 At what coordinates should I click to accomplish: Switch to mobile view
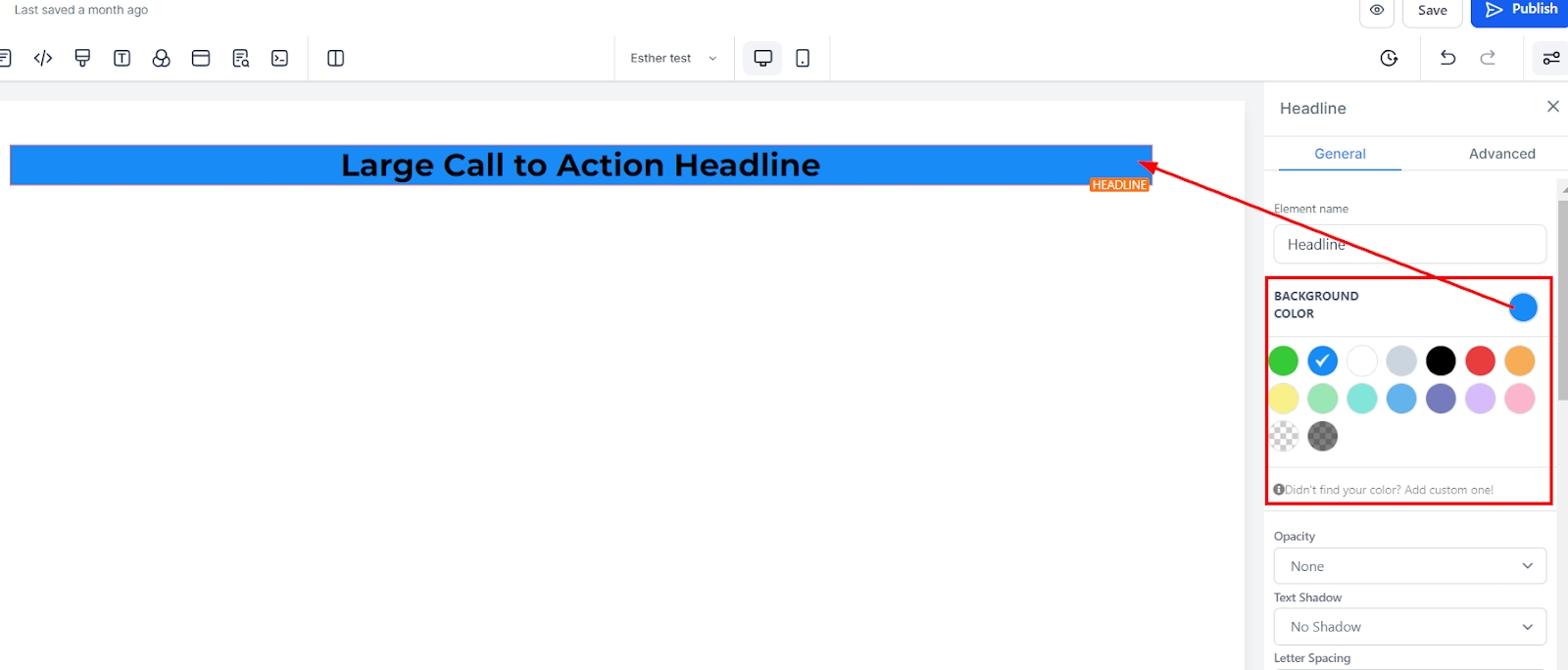coord(803,58)
